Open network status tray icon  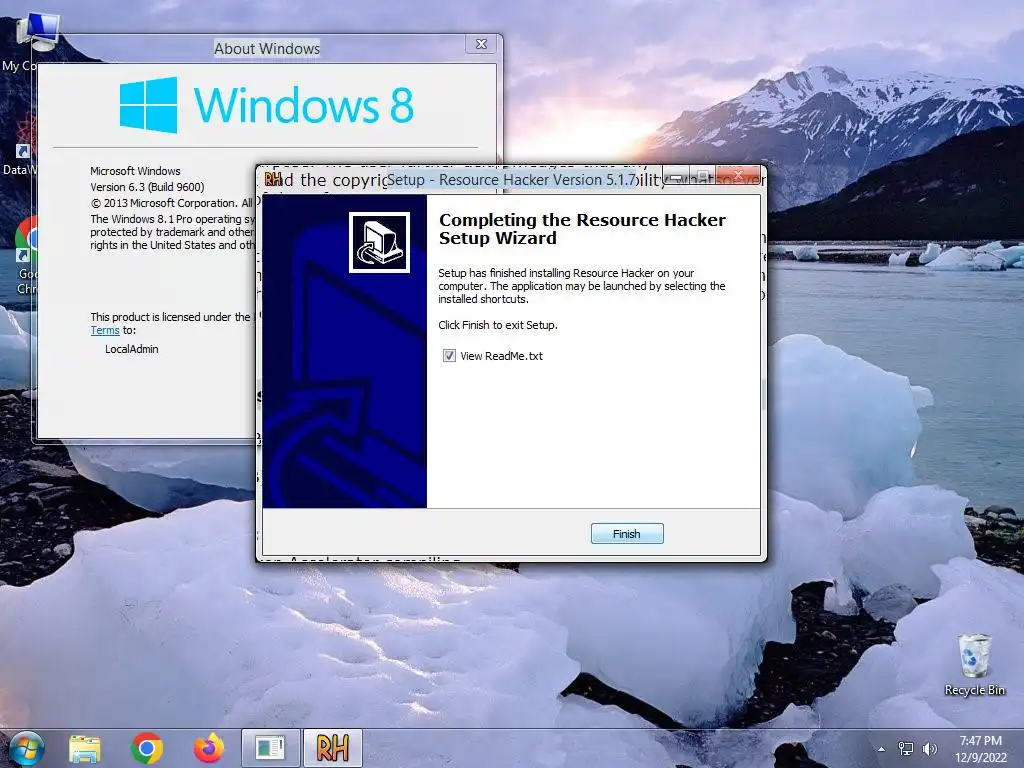coord(906,749)
